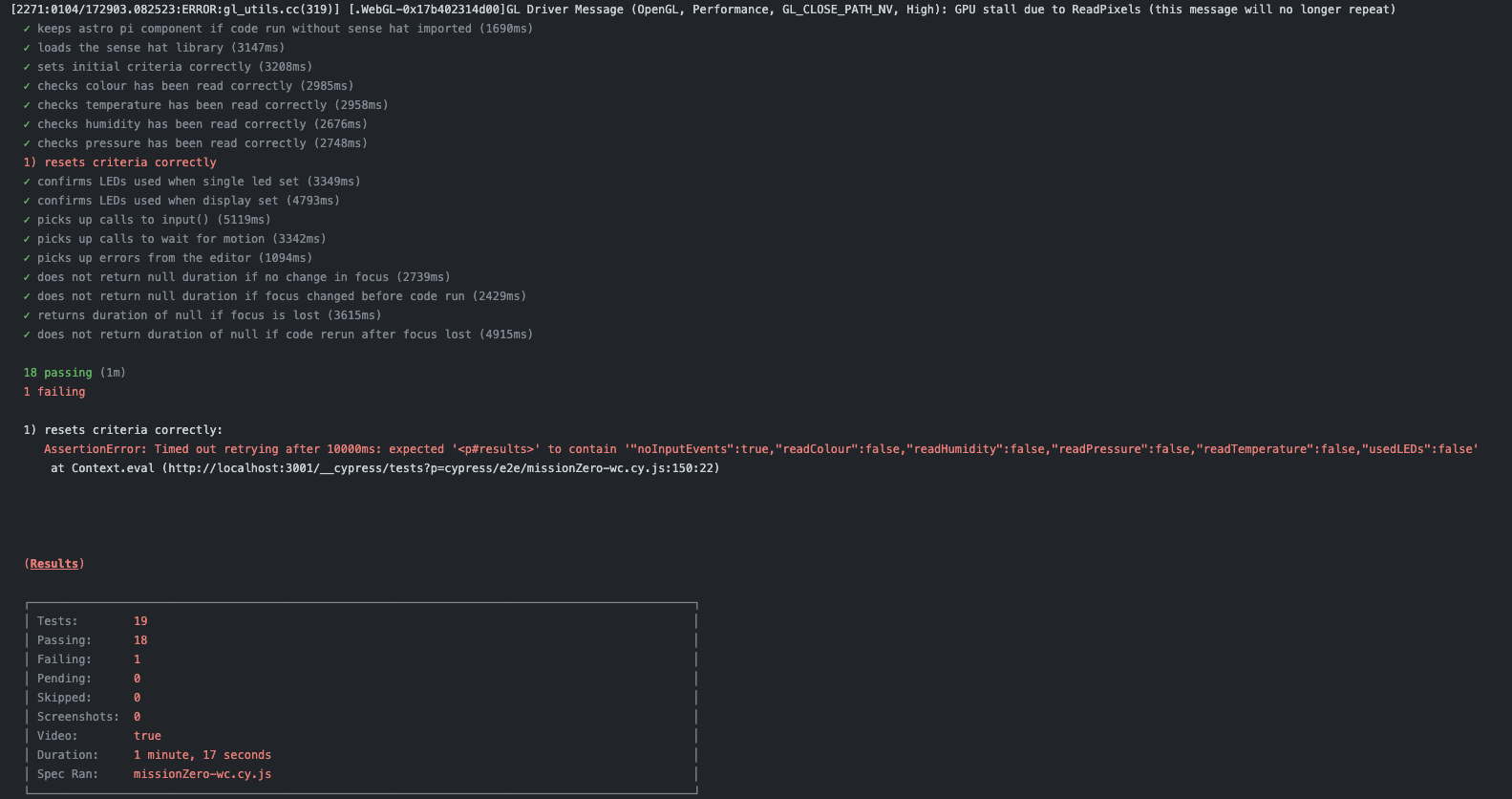Click spec file name missionZero-wc.cy.js
Screen dimensions: 1512x799
click(202, 774)
